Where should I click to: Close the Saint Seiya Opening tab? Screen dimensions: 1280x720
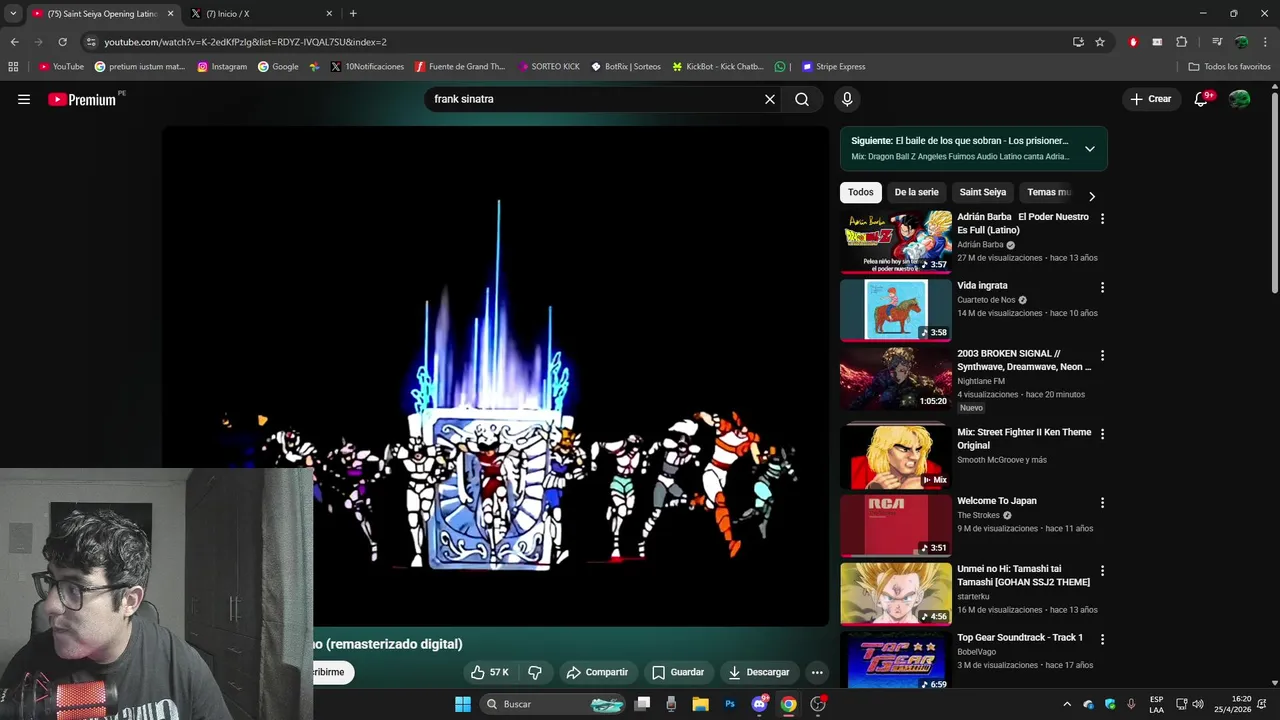(171, 14)
